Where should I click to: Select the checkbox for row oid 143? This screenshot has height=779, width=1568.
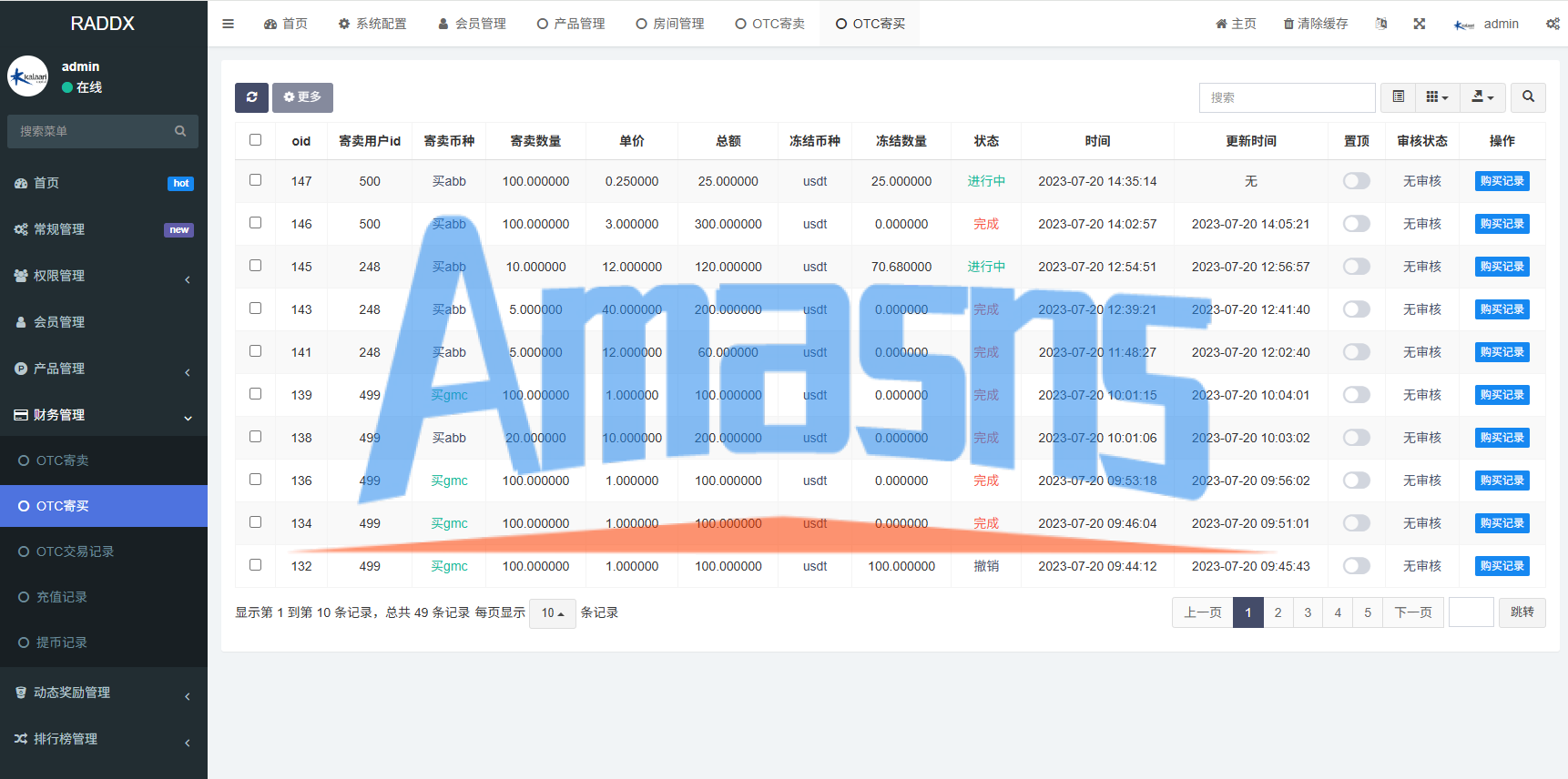pos(255,309)
